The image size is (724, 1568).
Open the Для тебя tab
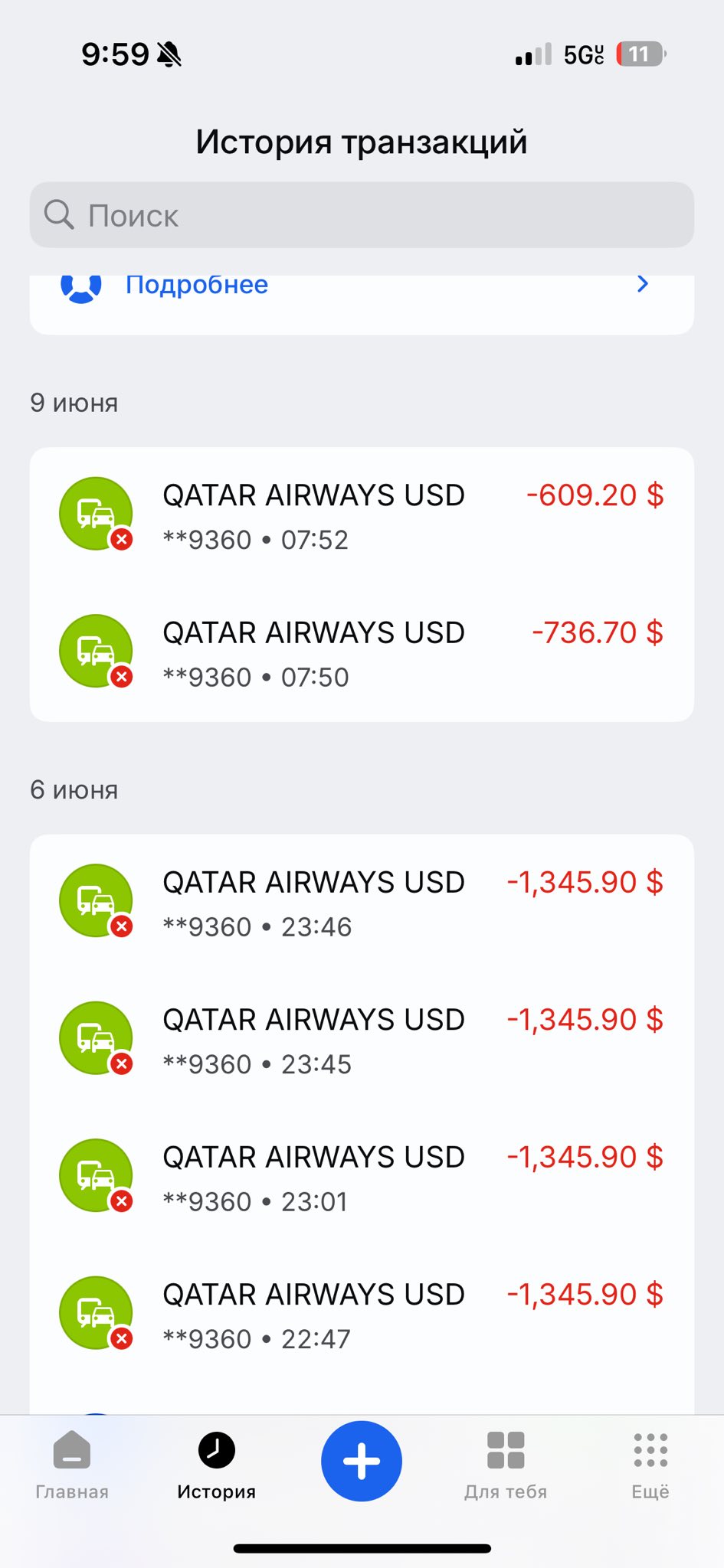click(506, 1465)
